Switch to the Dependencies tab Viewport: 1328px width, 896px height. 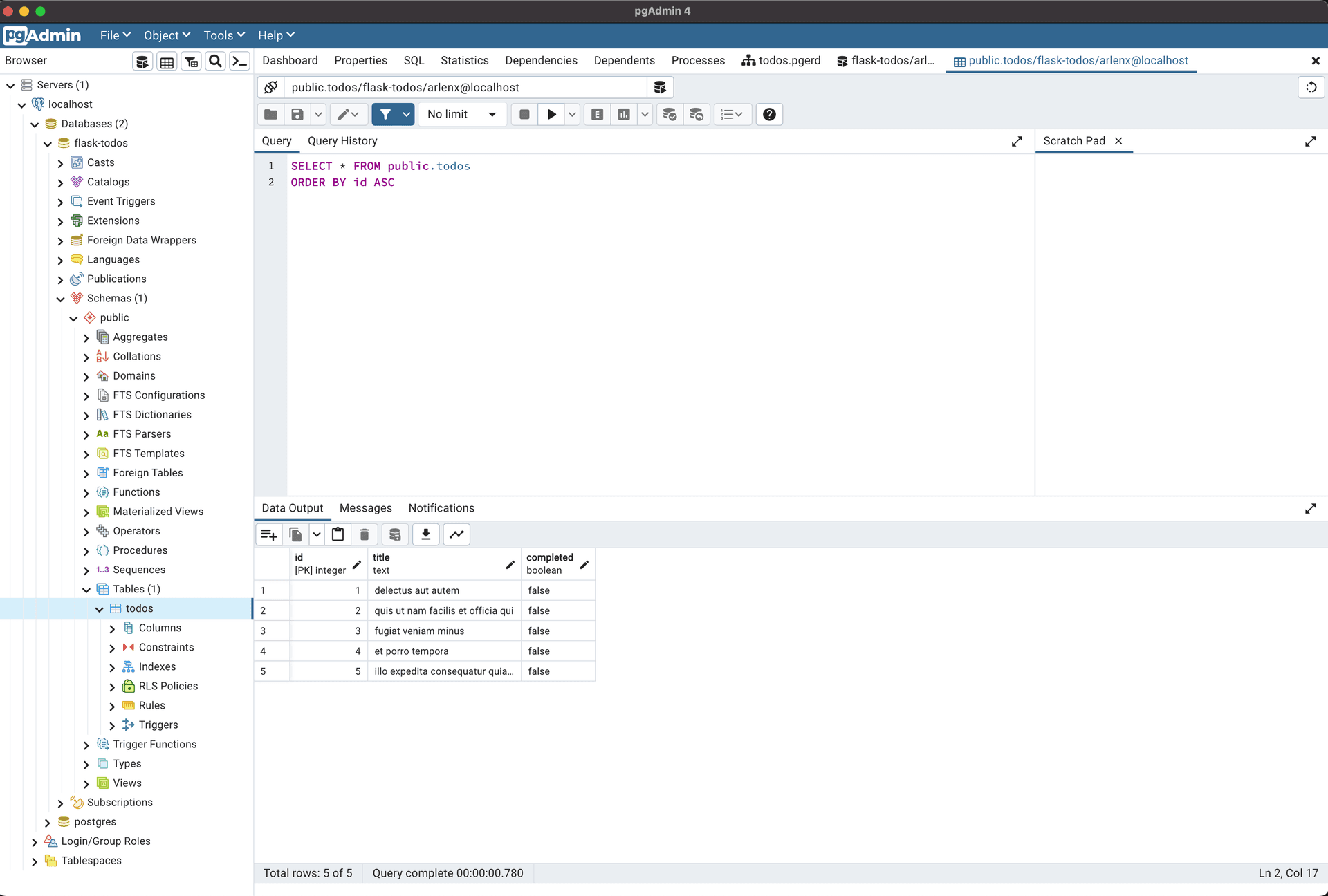coord(541,61)
